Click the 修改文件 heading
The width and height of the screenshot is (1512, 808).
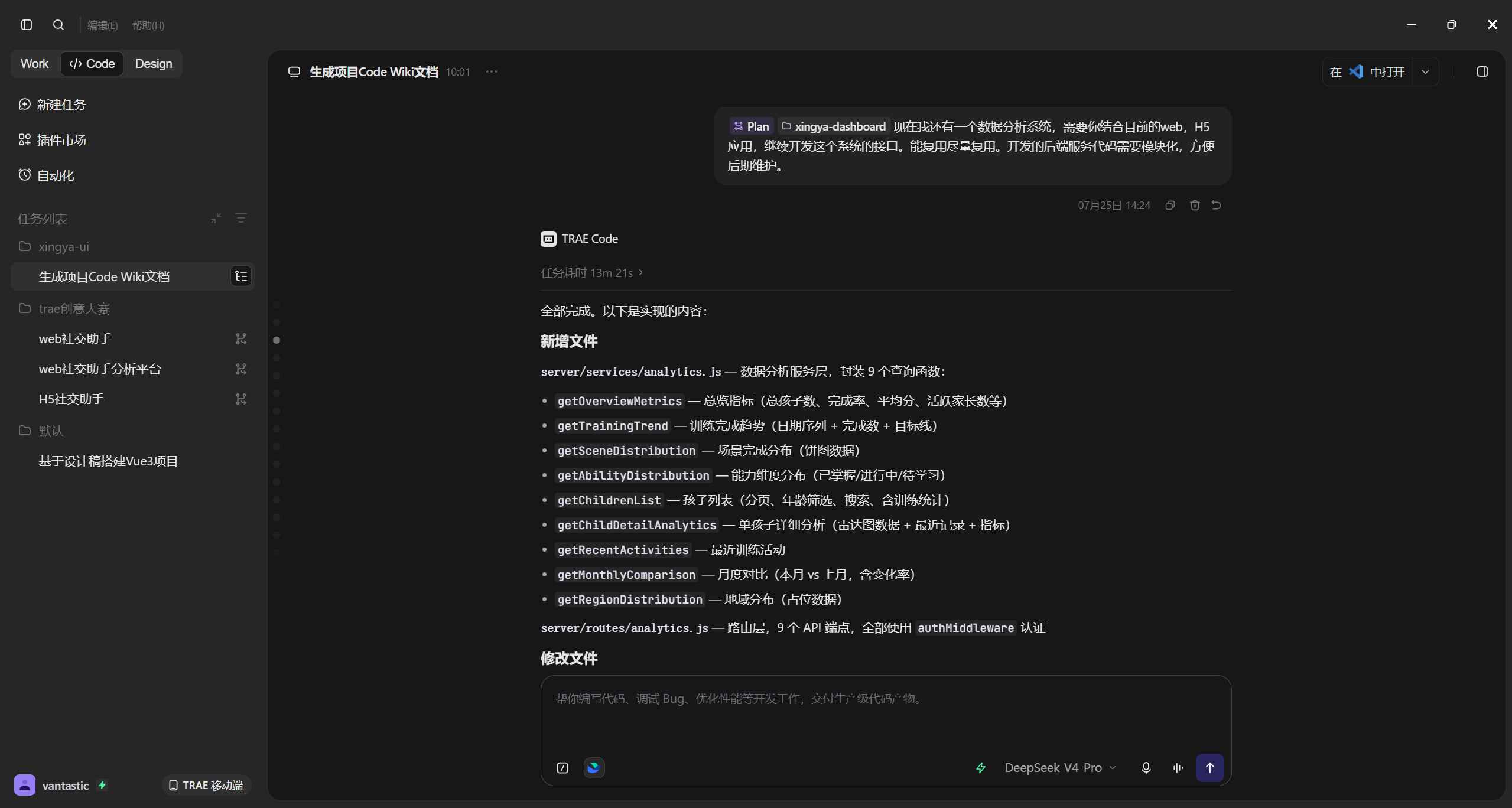(568, 659)
